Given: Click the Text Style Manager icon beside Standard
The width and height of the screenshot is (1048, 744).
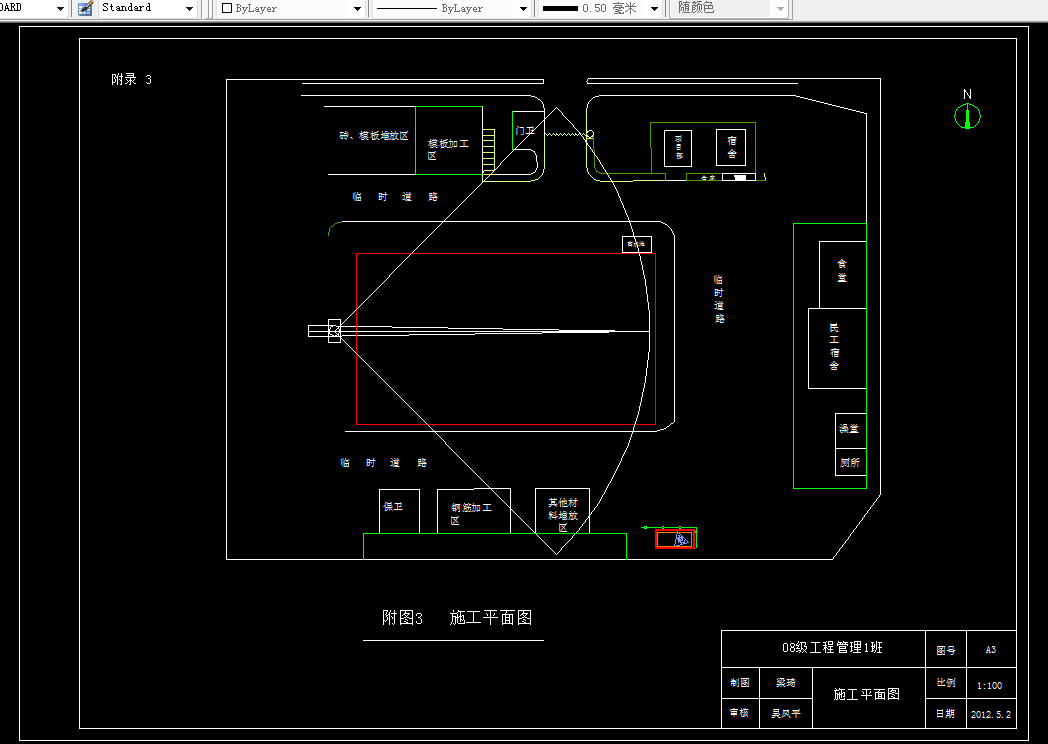Looking at the screenshot, I should [x=85, y=8].
